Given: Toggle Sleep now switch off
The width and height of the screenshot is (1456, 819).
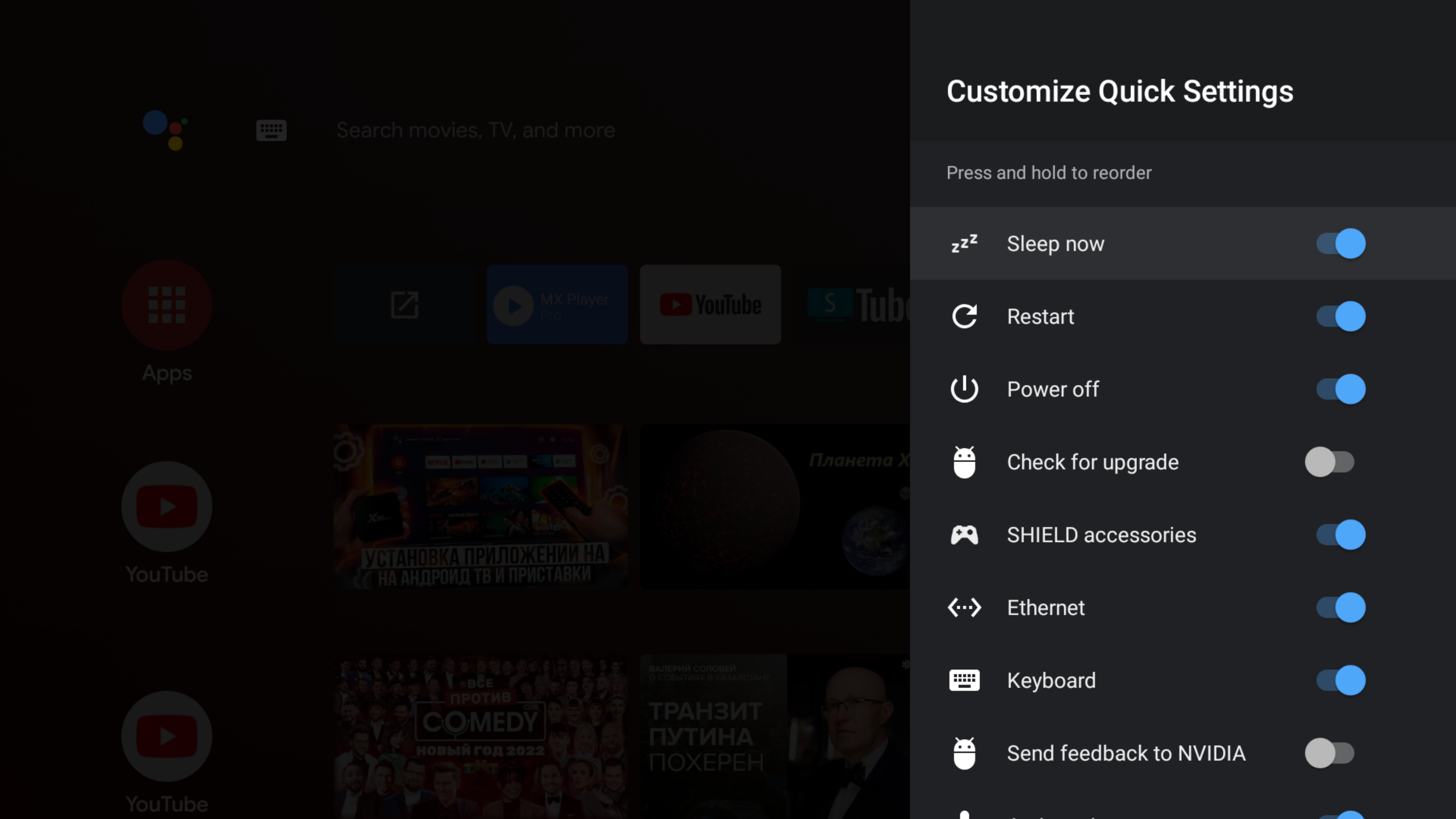Looking at the screenshot, I should [1341, 243].
